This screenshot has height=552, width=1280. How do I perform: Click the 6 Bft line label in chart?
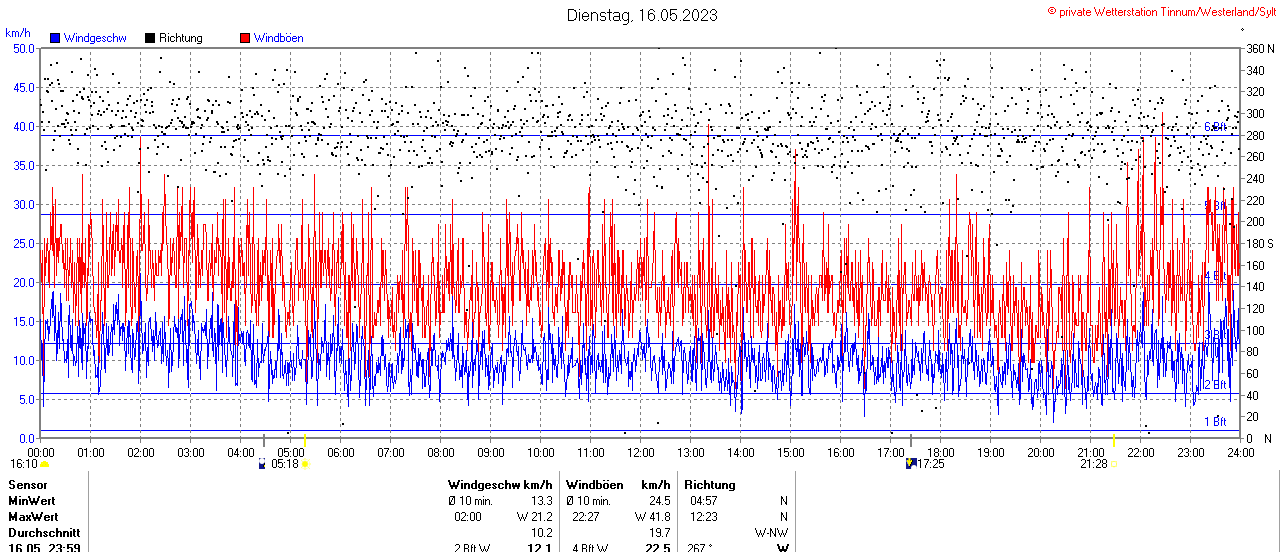[1215, 127]
